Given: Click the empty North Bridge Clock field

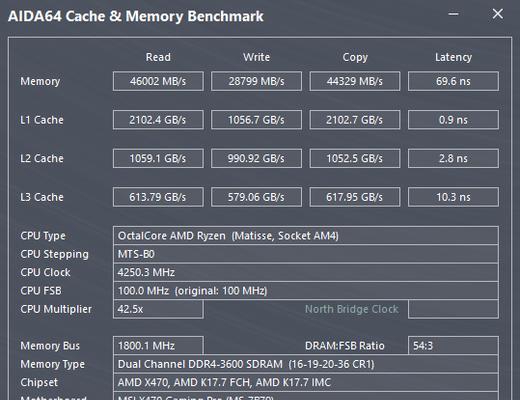Looking at the screenshot, I should 453,309.
